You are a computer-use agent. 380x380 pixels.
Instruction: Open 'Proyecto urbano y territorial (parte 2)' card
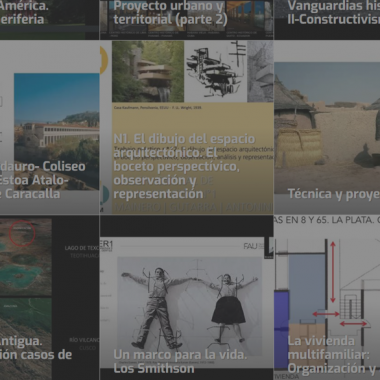tap(187, 20)
